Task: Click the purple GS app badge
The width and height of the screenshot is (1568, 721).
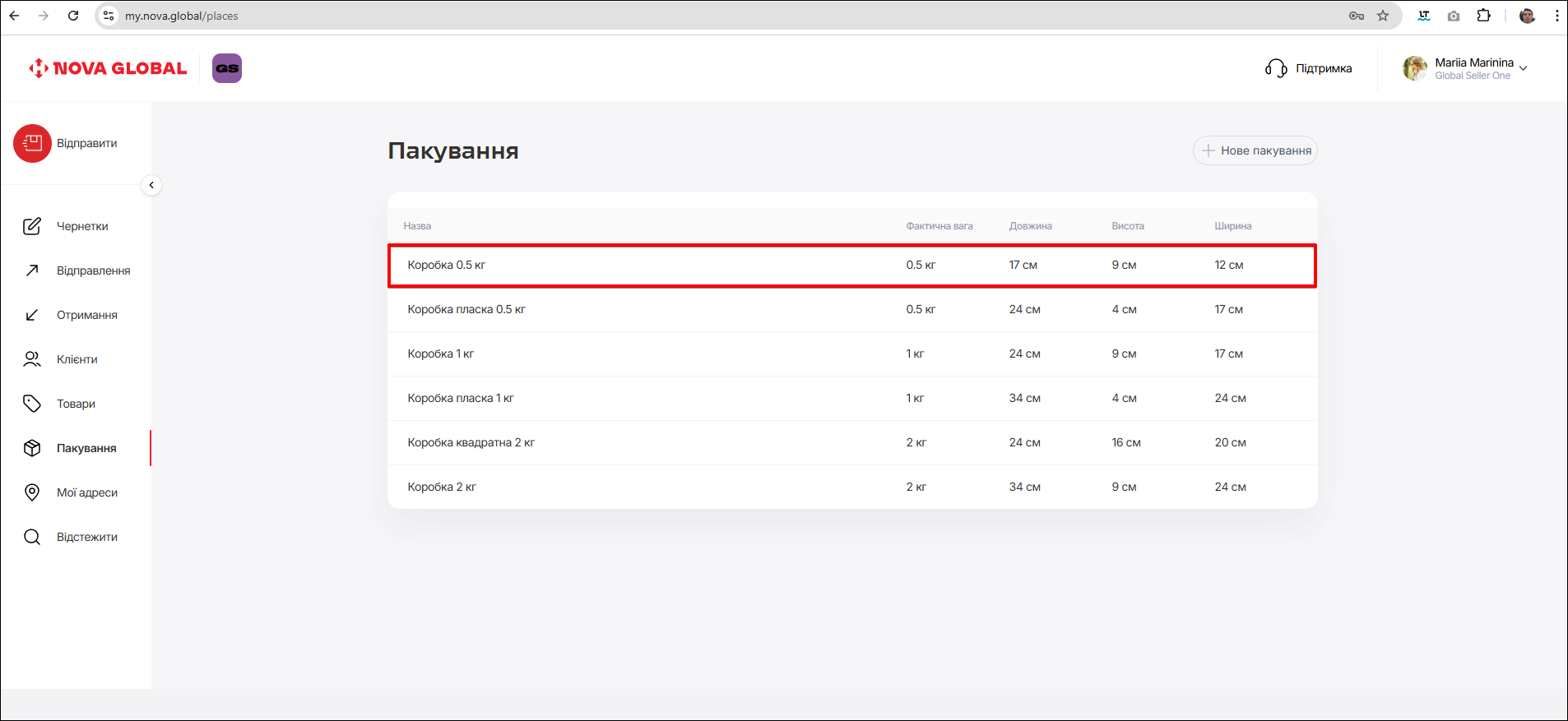Action: pos(227,68)
